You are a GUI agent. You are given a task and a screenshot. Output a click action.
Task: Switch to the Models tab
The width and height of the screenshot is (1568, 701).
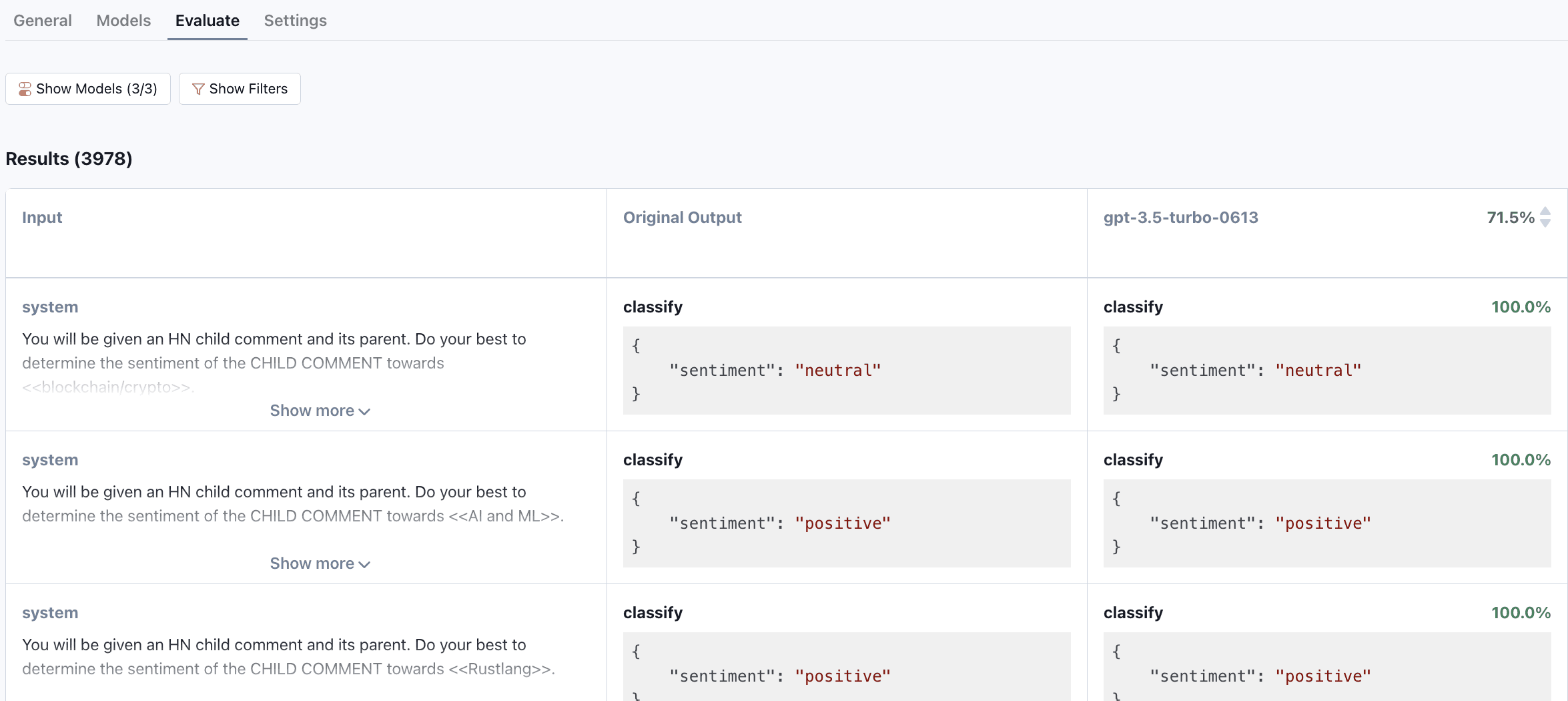tap(123, 21)
